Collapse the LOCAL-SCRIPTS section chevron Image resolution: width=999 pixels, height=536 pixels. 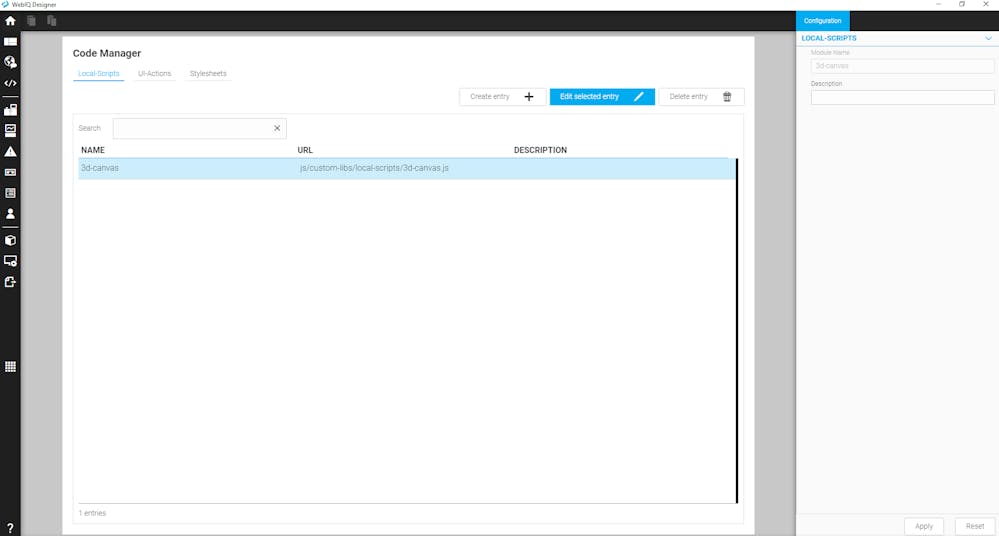pos(988,38)
